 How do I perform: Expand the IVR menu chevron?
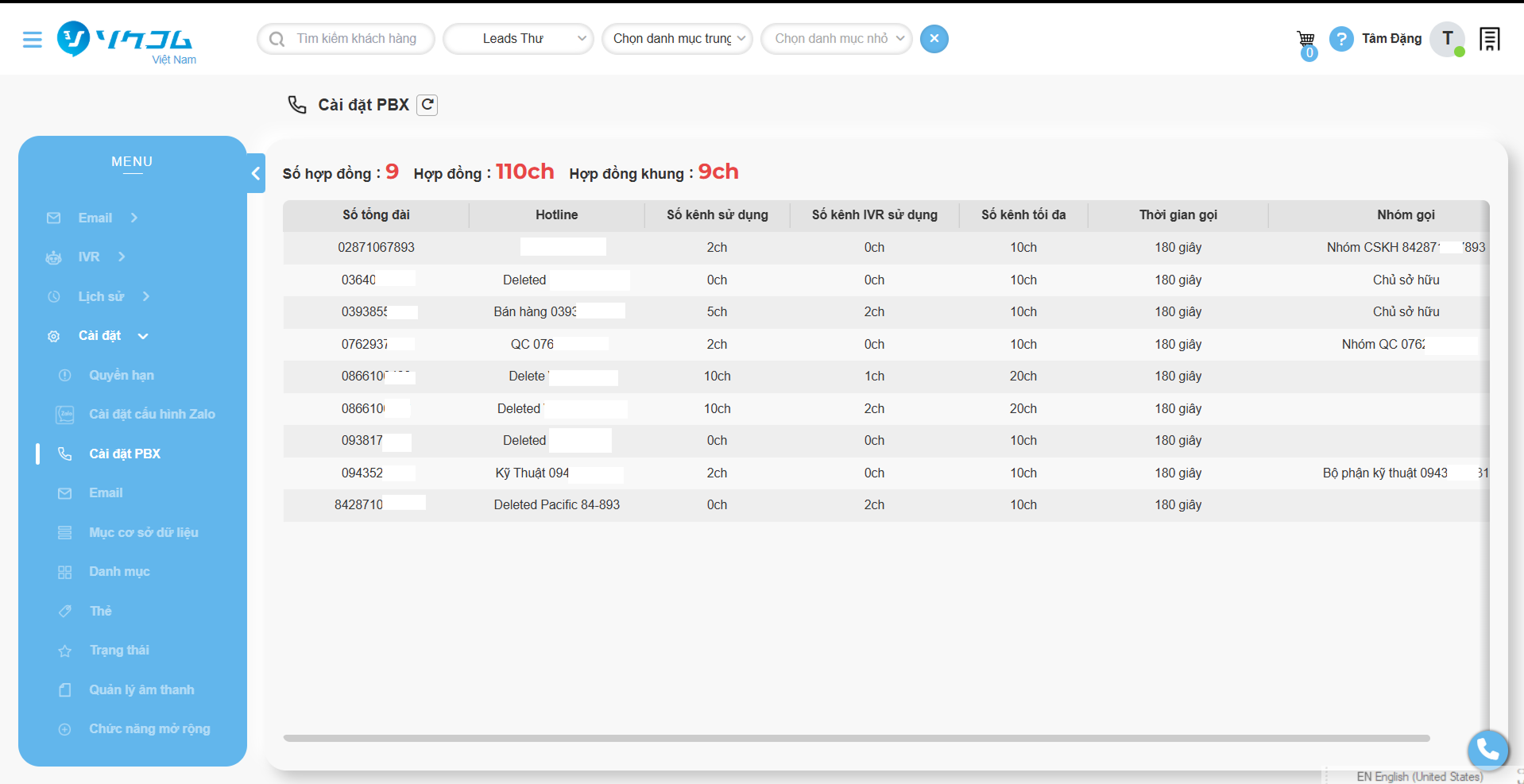(122, 257)
